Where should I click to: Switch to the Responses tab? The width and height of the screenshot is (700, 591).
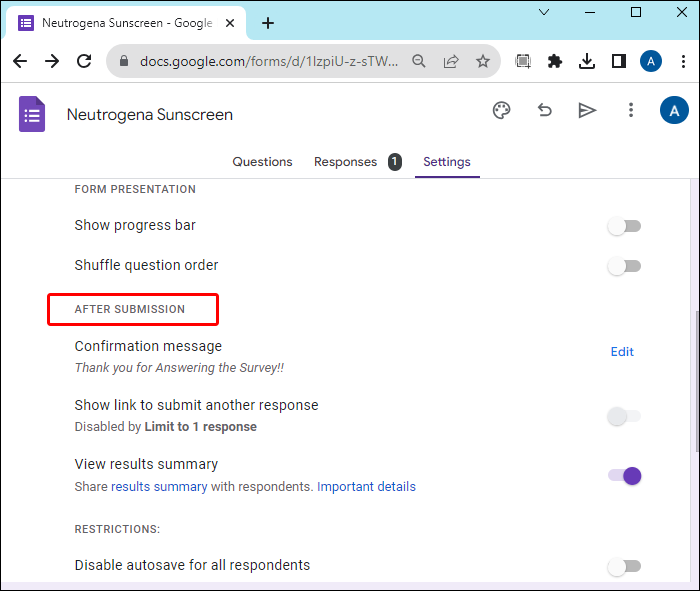(345, 162)
